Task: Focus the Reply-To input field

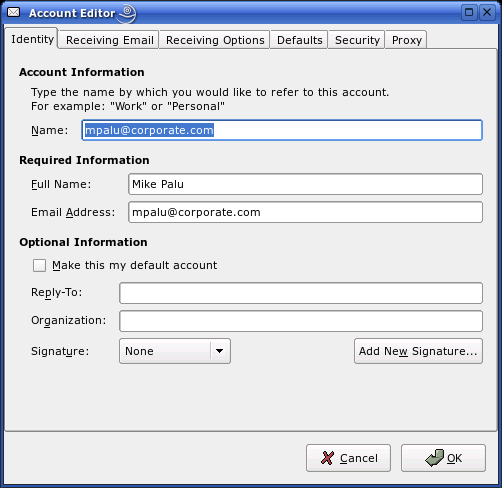Action: click(301, 293)
